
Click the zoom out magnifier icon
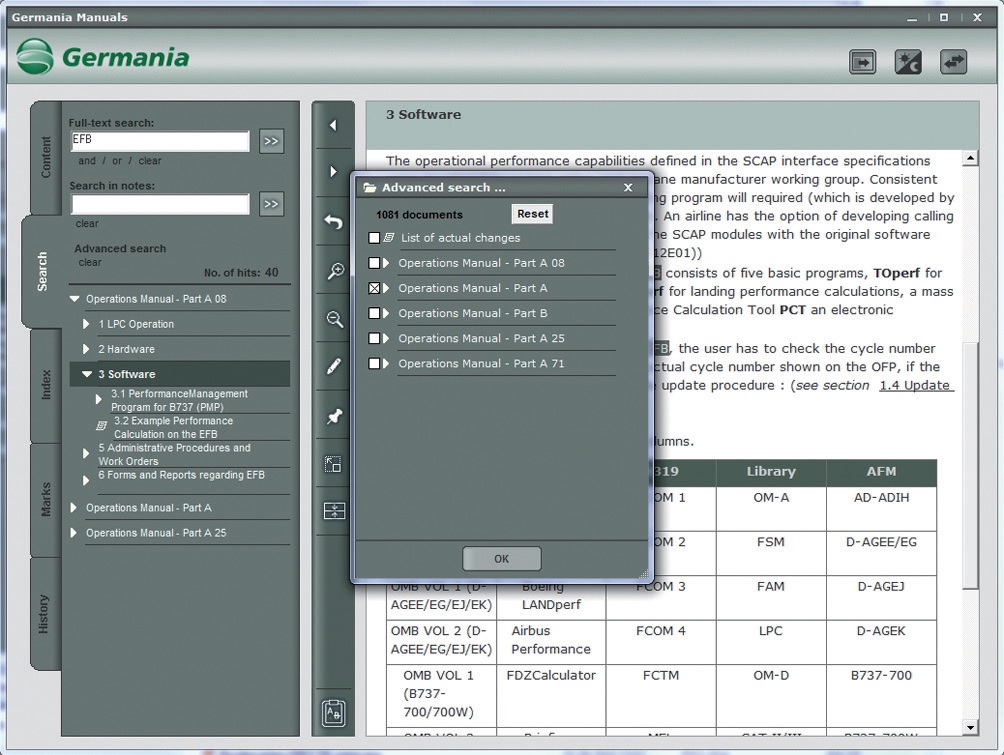click(x=334, y=319)
